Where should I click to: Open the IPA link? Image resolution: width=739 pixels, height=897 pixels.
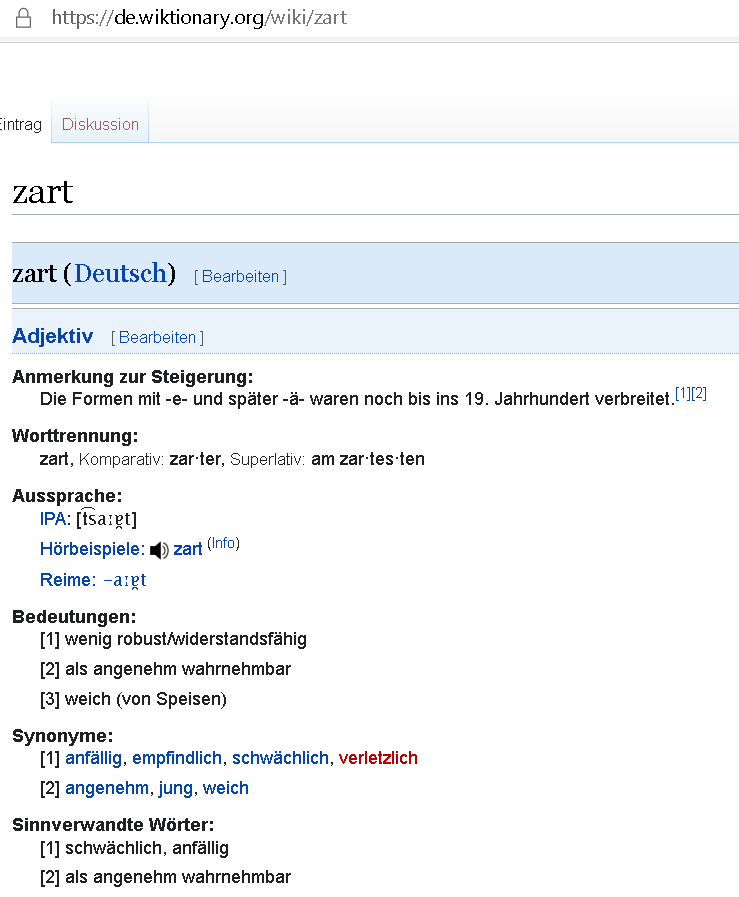coord(53,519)
